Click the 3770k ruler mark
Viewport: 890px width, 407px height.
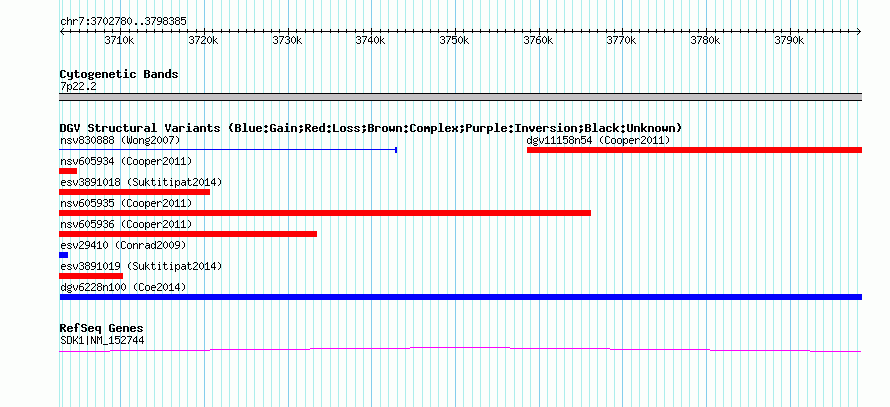[x=622, y=41]
